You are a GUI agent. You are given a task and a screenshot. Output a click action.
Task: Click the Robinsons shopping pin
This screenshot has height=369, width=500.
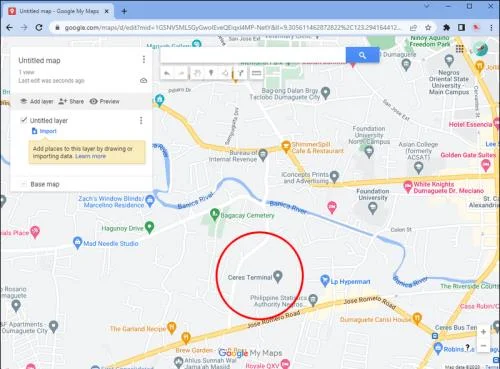pos(438,348)
